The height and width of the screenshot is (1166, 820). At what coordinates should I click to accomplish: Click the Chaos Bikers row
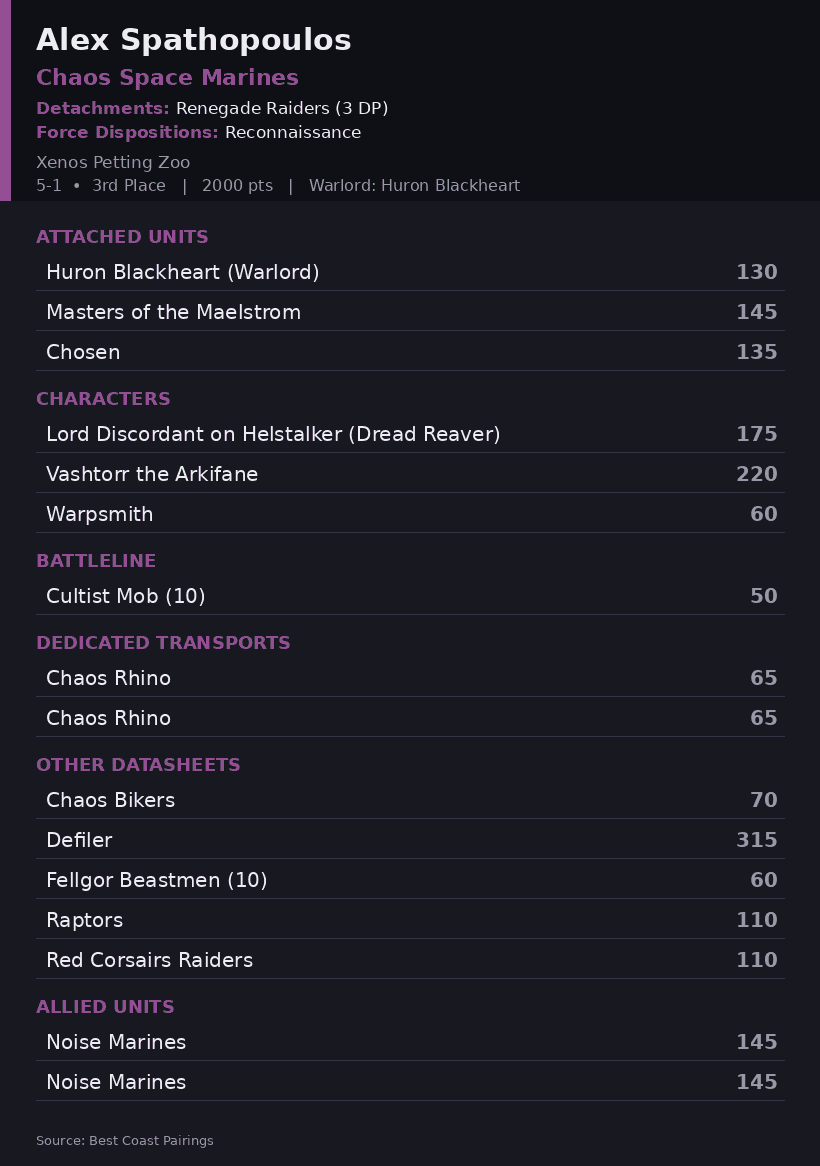(410, 799)
